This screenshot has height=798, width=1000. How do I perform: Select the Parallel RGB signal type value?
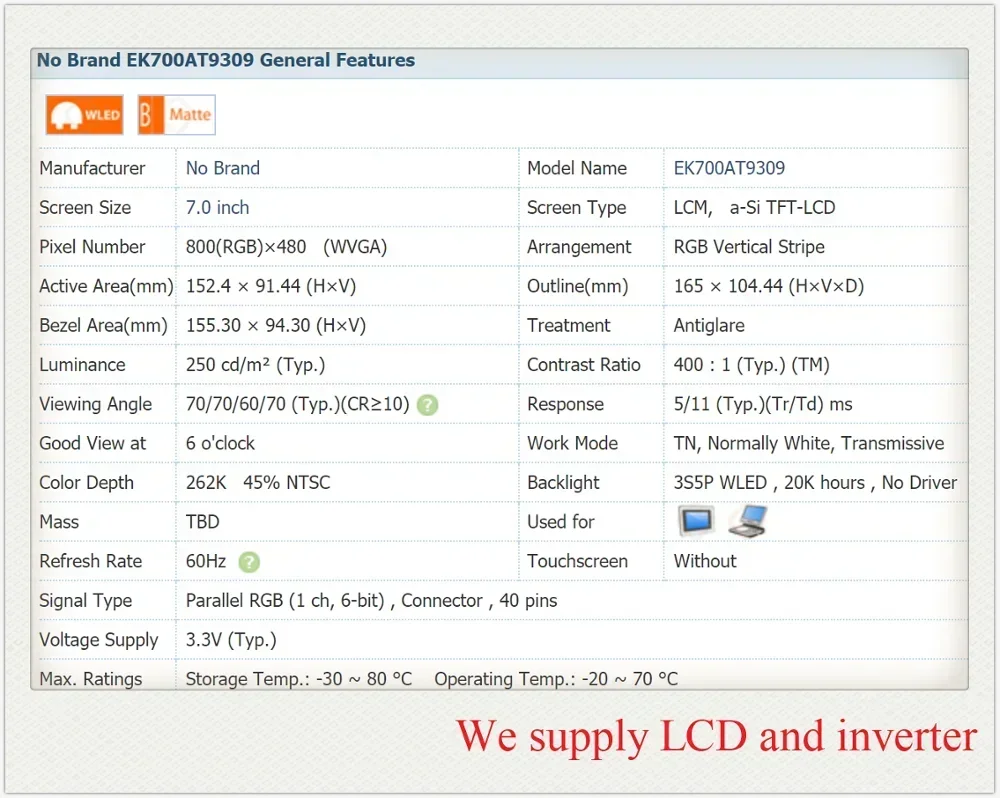coord(371,601)
